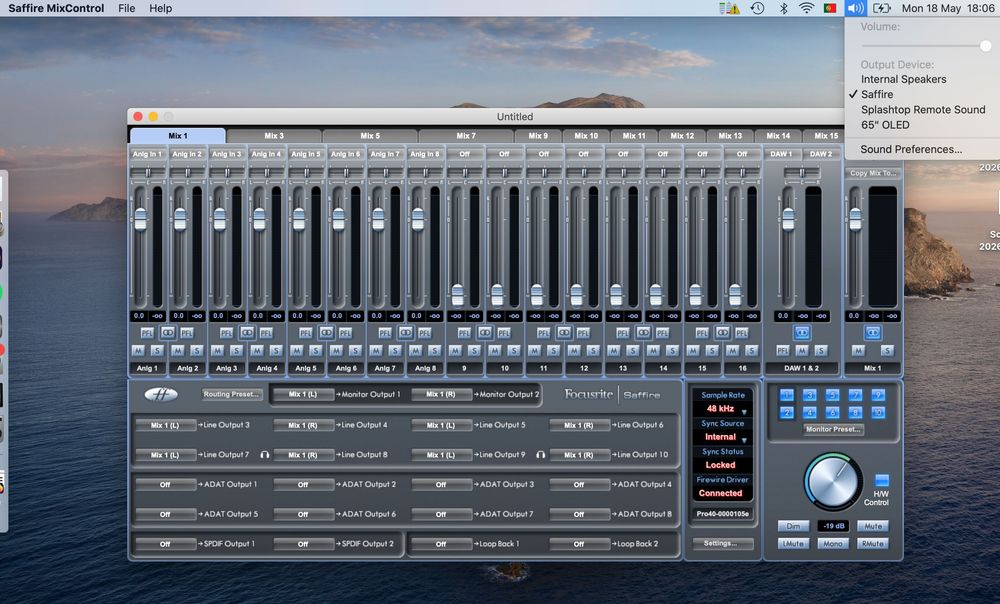The image size is (1000, 604).
Task: Open the Sample Rate 48 kHz dropdown
Action: pyautogui.click(x=723, y=409)
